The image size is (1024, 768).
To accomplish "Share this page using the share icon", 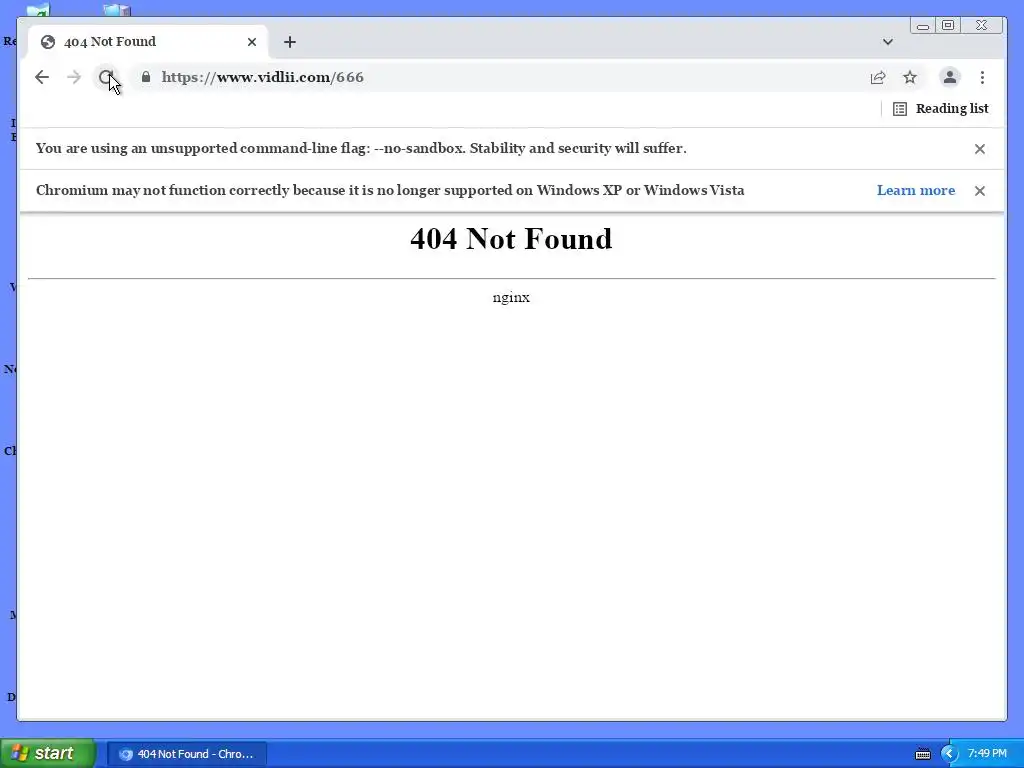I will point(878,77).
